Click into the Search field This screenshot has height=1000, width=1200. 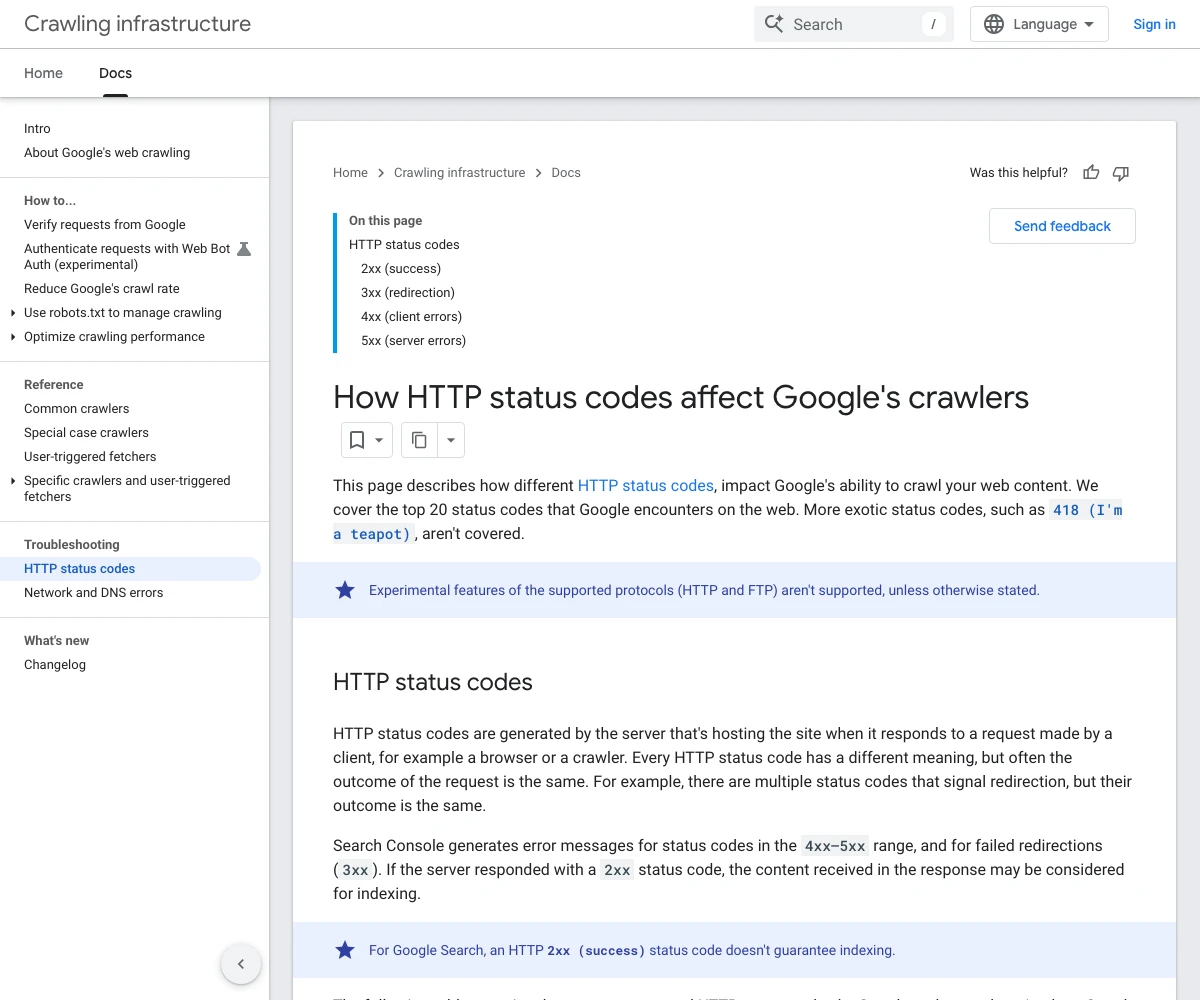(x=854, y=24)
